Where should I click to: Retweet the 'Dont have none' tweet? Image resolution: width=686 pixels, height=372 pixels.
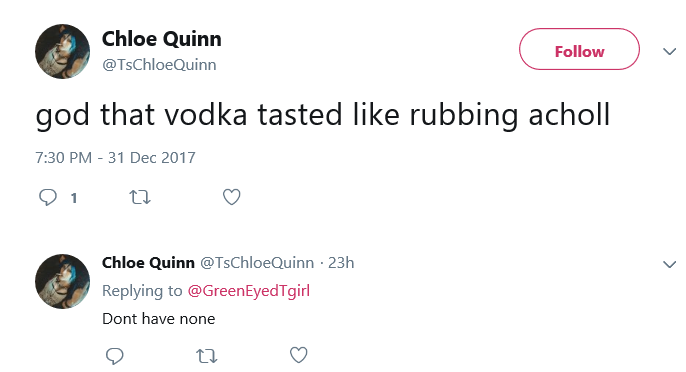pyautogui.click(x=206, y=356)
